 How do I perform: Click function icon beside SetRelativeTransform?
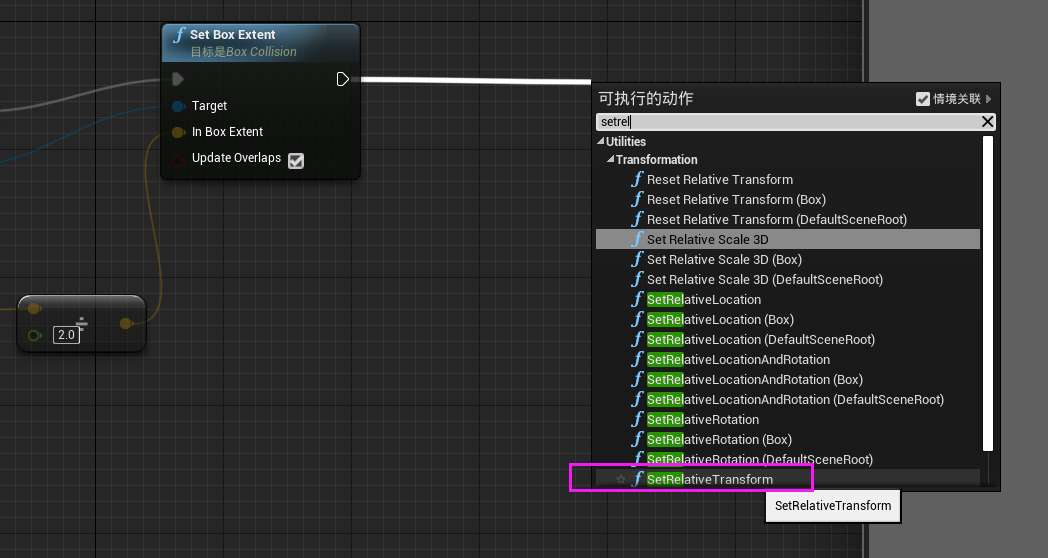(x=638, y=479)
